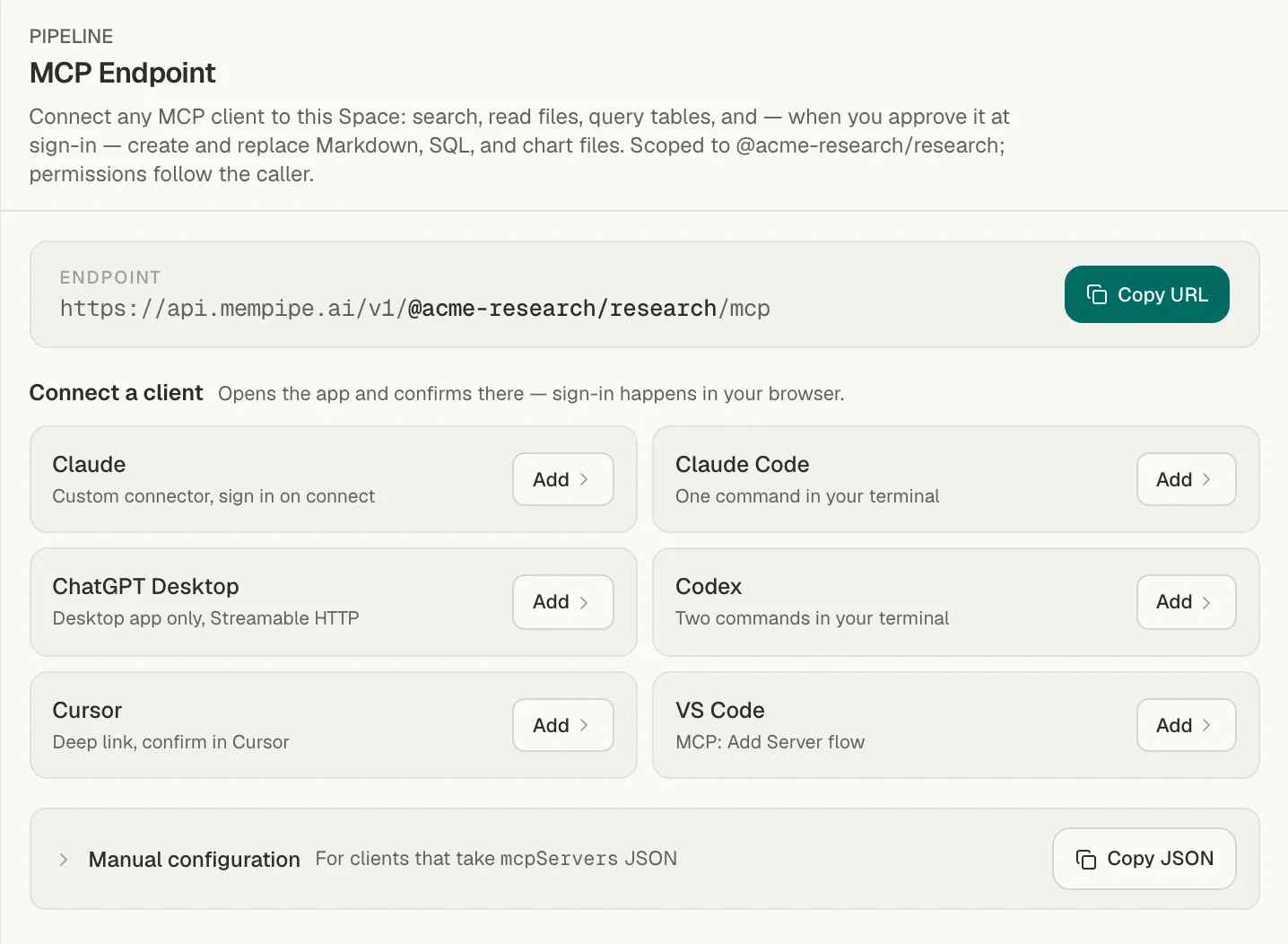This screenshot has height=944, width=1288.
Task: Add the Codex client
Action: click(1186, 601)
